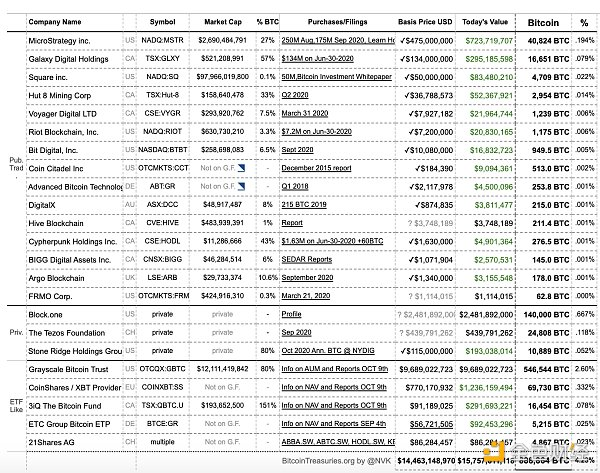
Task: Open Cypherpunk '$1.63M on Jun-30-2020 +60BTC' link
Action: click(332, 241)
